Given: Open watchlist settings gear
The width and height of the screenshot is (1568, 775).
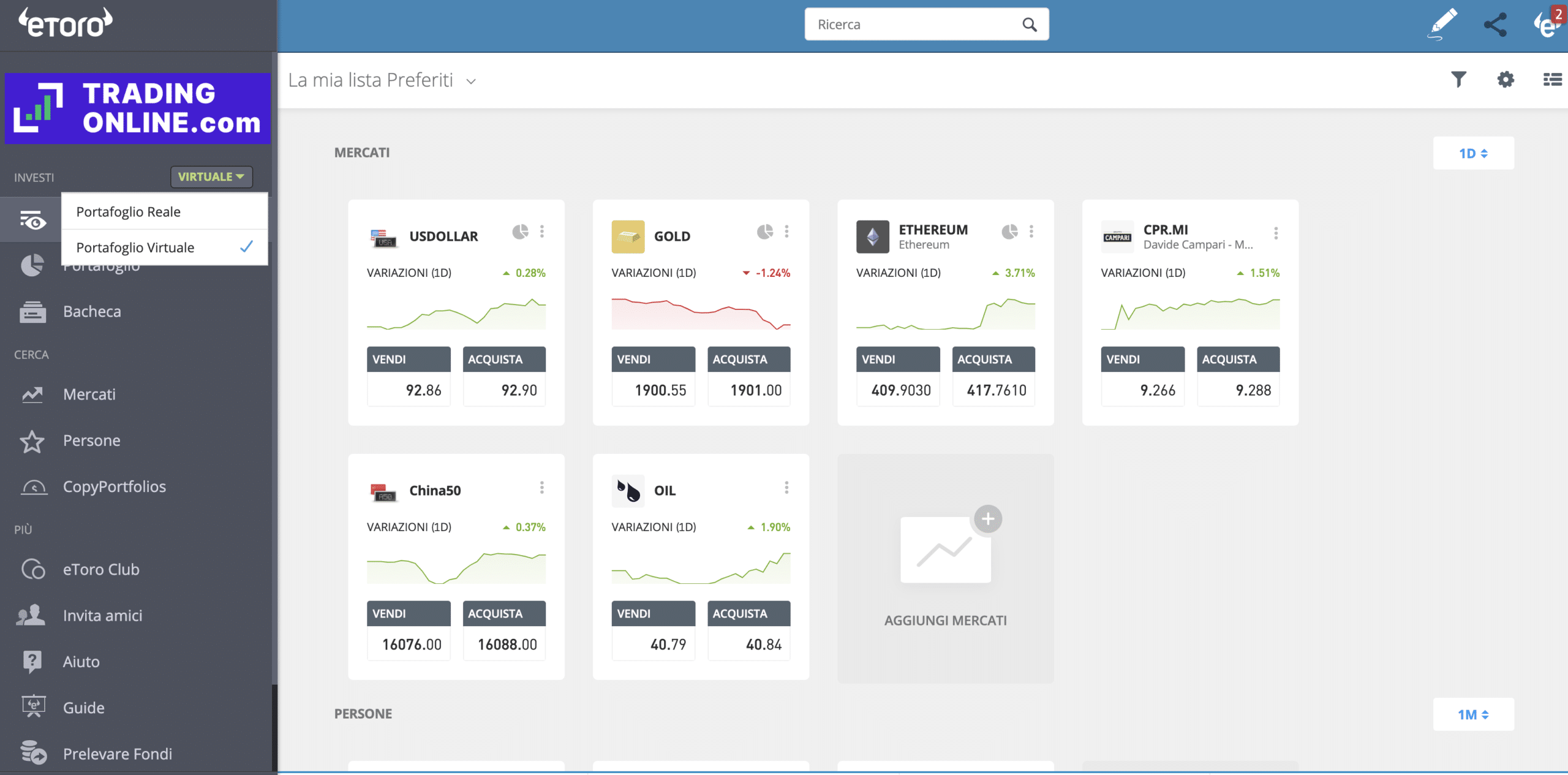Looking at the screenshot, I should (1506, 79).
